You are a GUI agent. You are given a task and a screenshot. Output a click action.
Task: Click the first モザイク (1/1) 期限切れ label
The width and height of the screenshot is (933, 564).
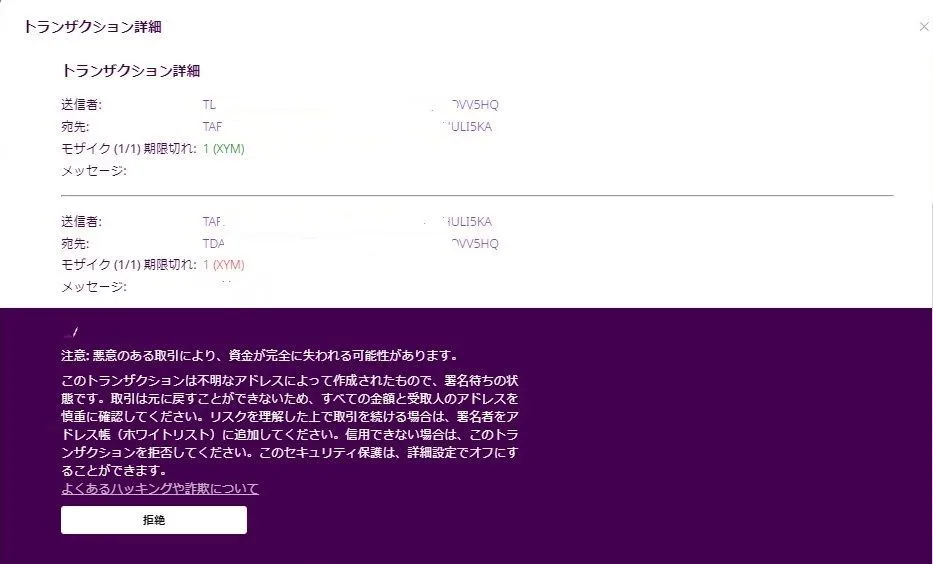128,149
